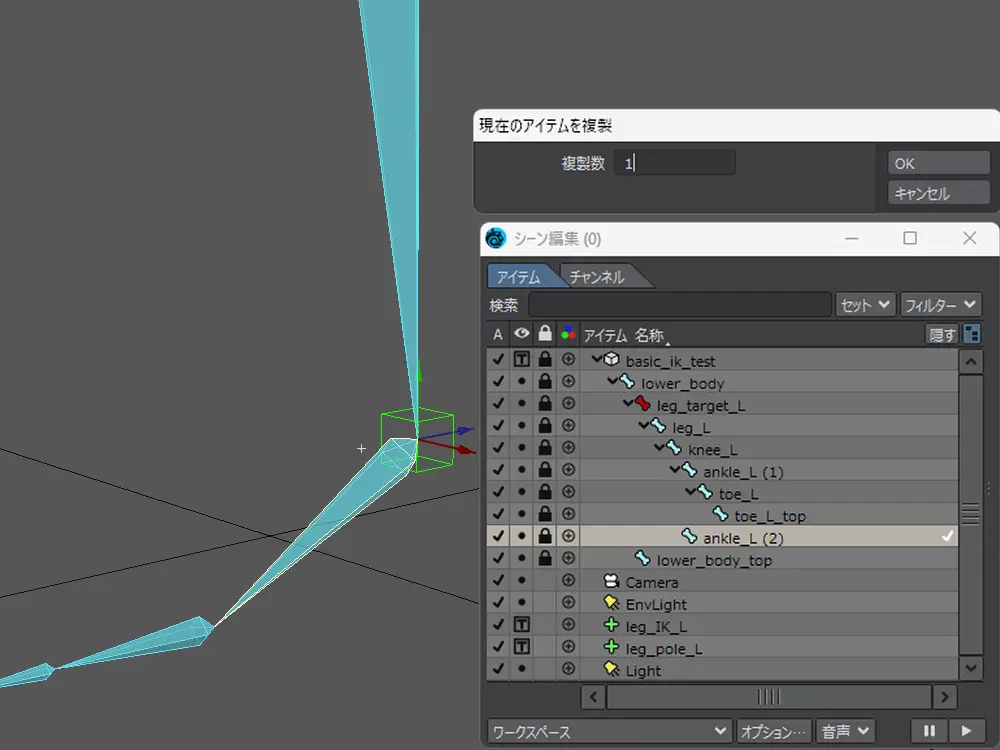Select the アイテム tab
The height and width of the screenshot is (750, 1000).
[519, 277]
